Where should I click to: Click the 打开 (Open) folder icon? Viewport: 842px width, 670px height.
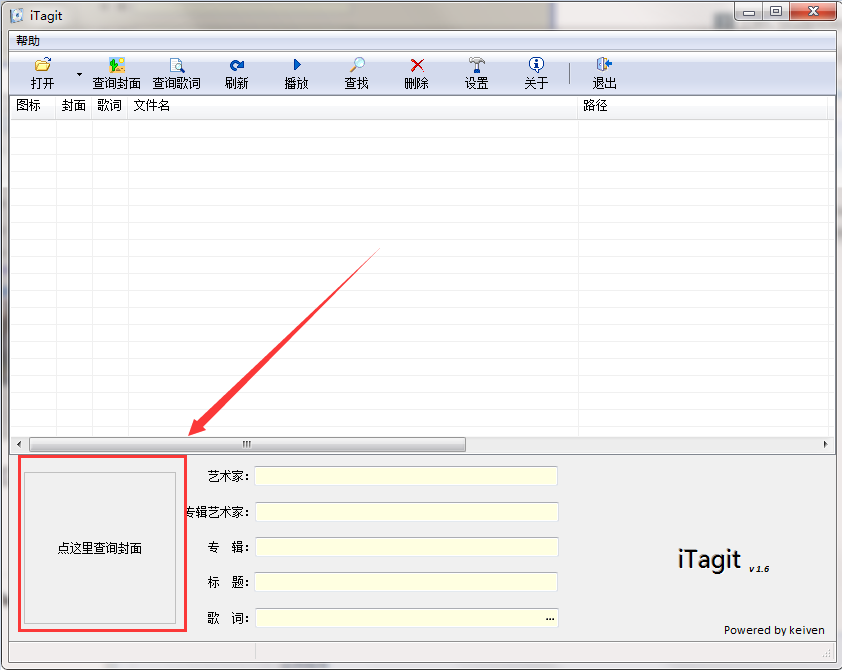point(42,65)
